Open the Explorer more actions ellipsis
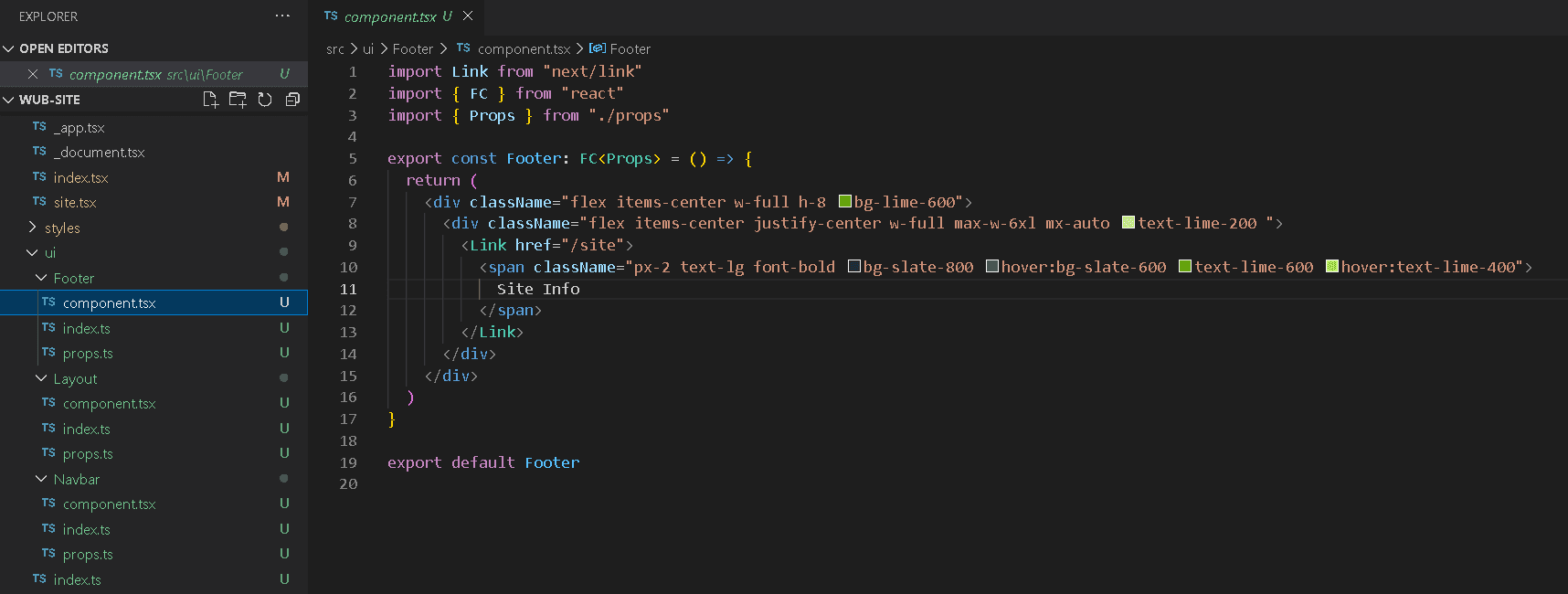1568x594 pixels. point(282,16)
